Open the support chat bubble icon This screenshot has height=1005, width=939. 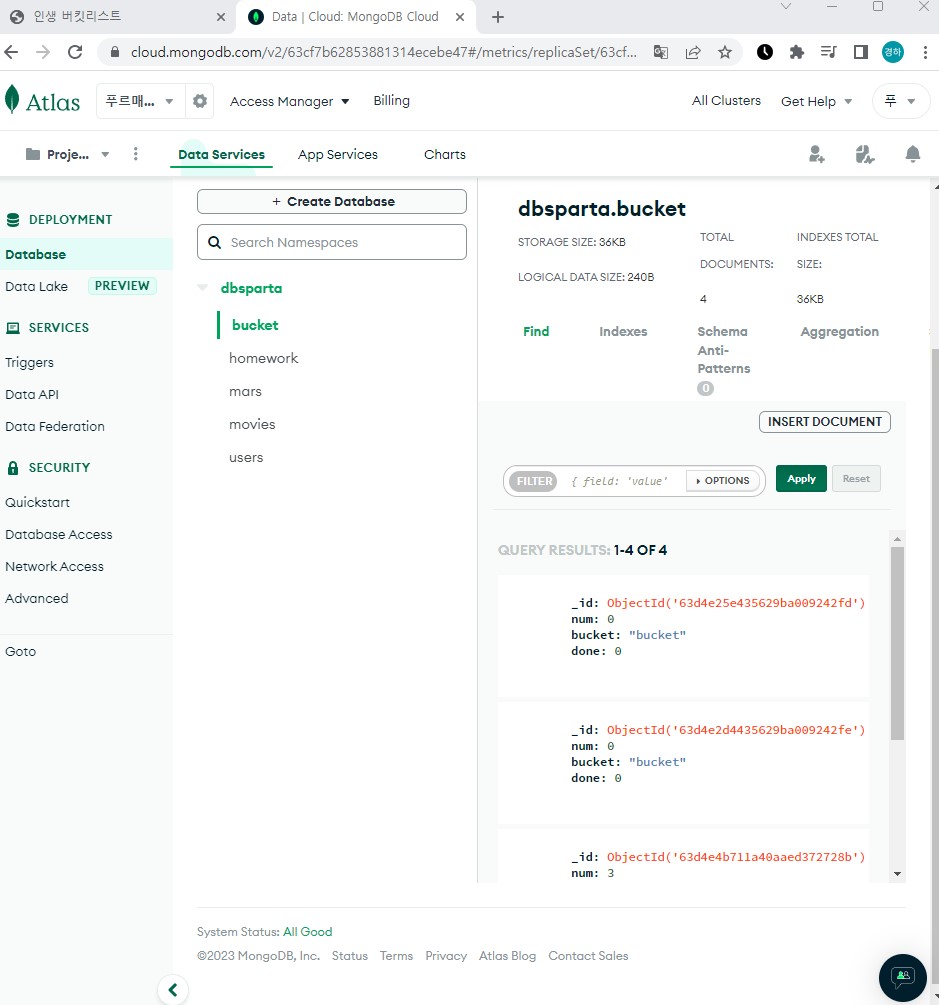pyautogui.click(x=902, y=977)
